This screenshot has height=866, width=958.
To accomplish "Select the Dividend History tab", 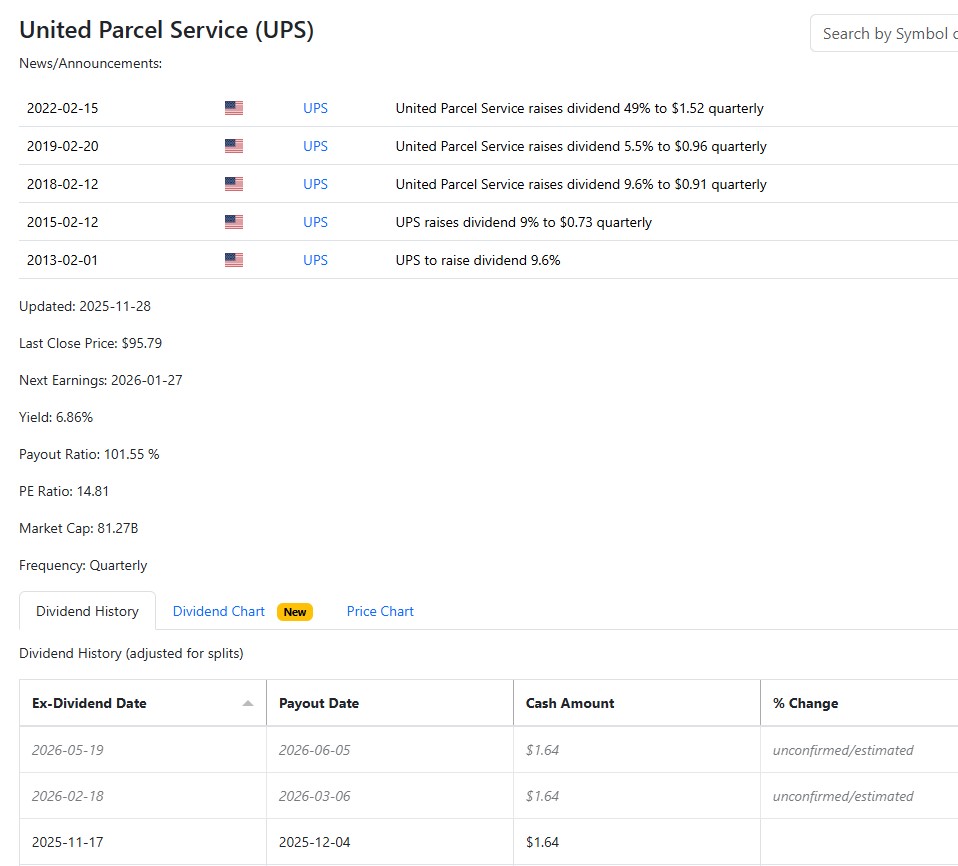I will [x=87, y=611].
